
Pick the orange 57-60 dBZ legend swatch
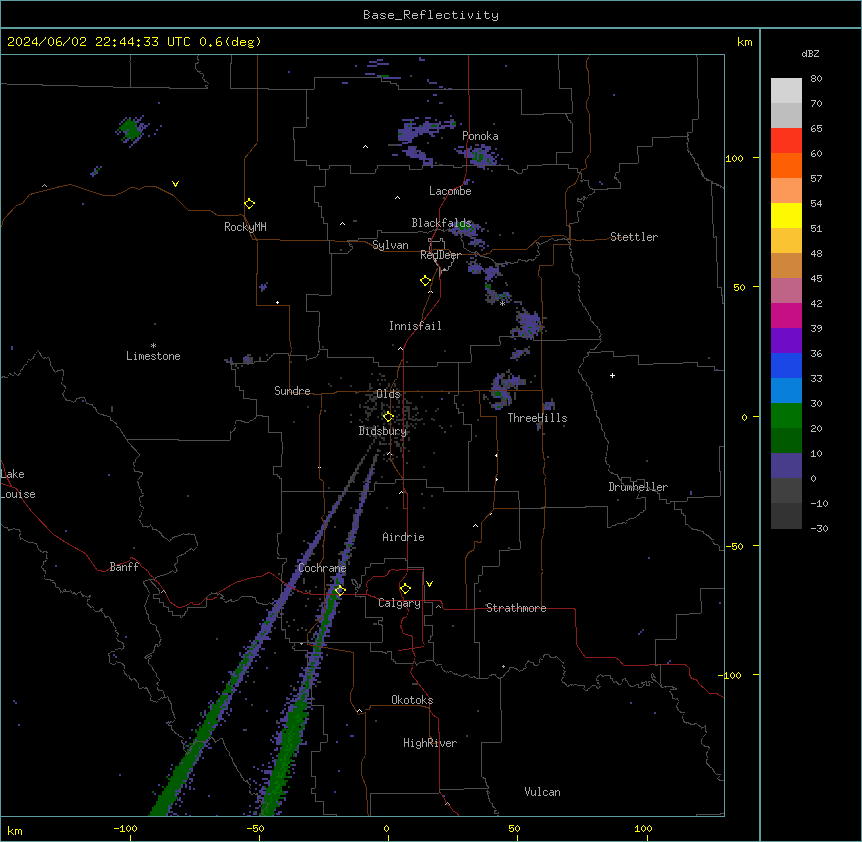(786, 165)
